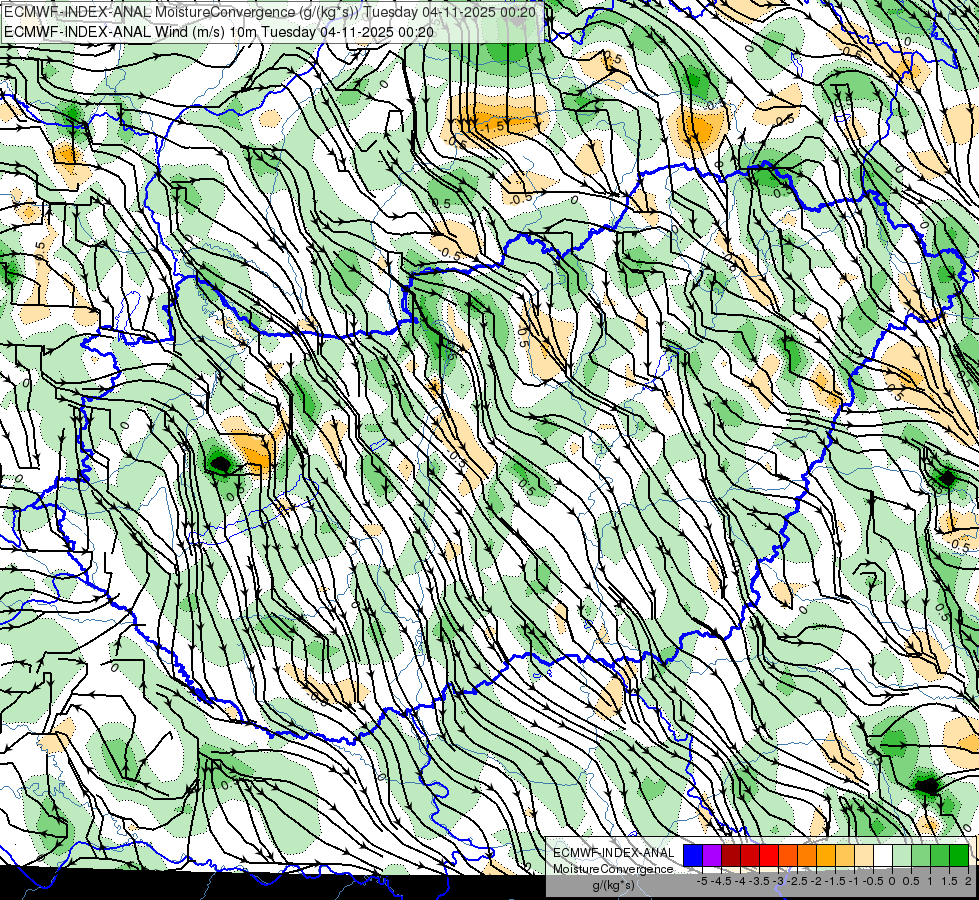Click the legend label ECMWF-INDEX-ANAL
The width and height of the screenshot is (979, 900).
pyautogui.click(x=614, y=853)
